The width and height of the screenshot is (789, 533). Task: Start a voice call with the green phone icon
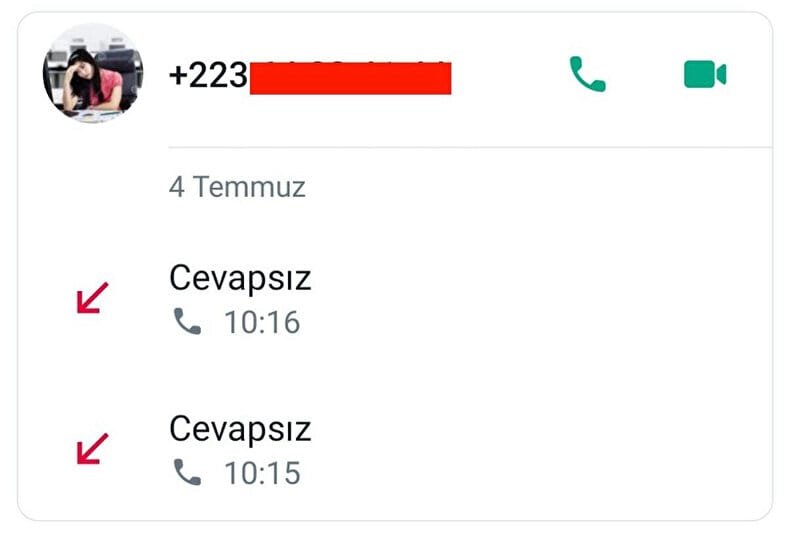pos(587,74)
